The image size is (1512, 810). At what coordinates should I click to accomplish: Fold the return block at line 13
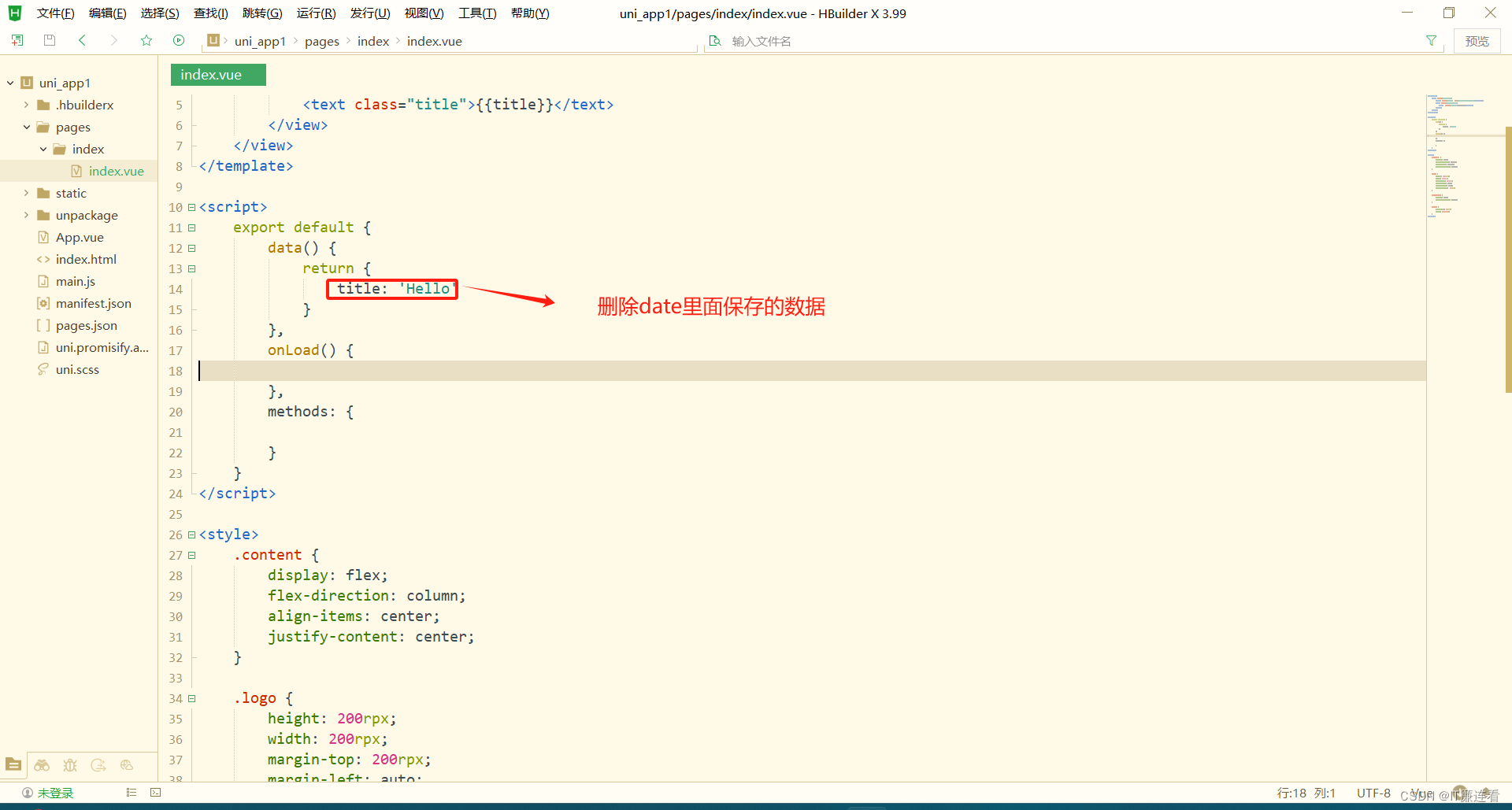click(x=191, y=268)
